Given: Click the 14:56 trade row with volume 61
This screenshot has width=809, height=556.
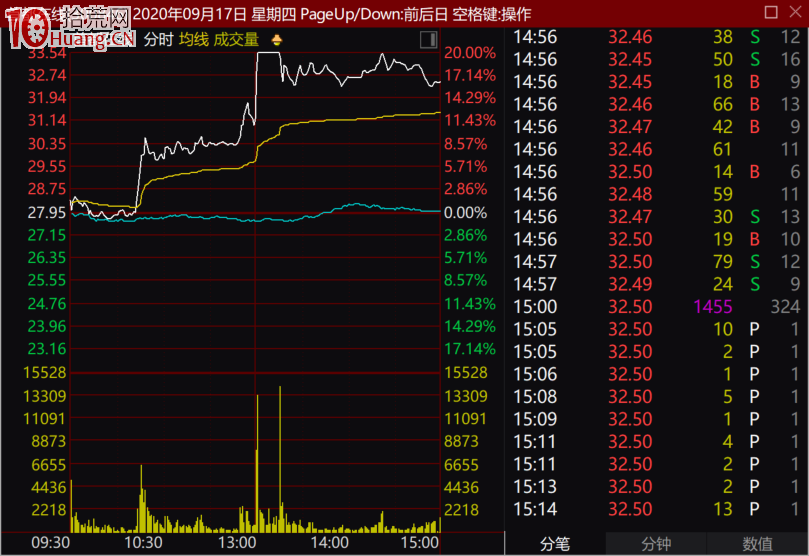Looking at the screenshot, I should point(656,150).
